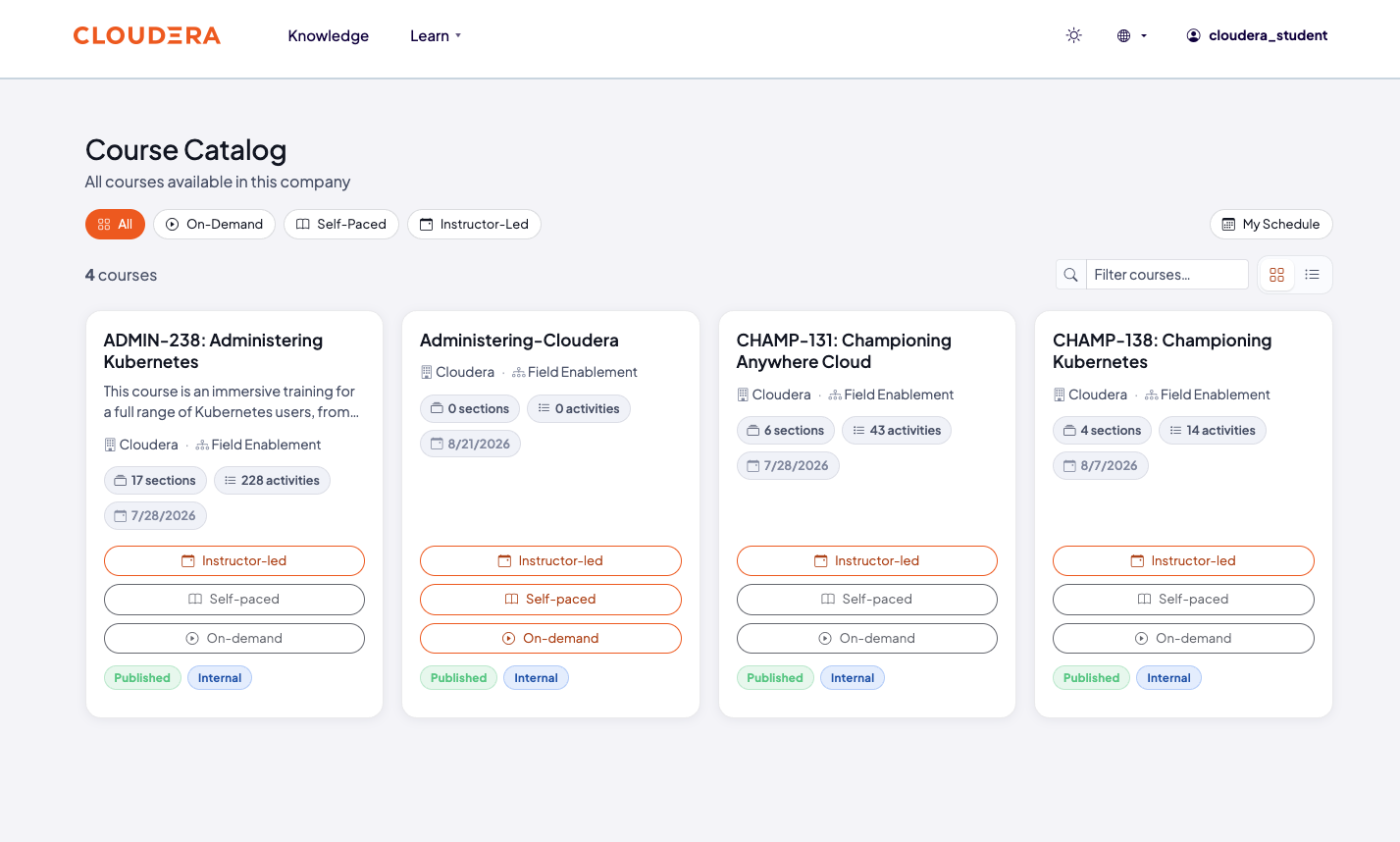Toggle the light/dark theme sun icon
This screenshot has width=1400, height=842.
click(x=1074, y=35)
